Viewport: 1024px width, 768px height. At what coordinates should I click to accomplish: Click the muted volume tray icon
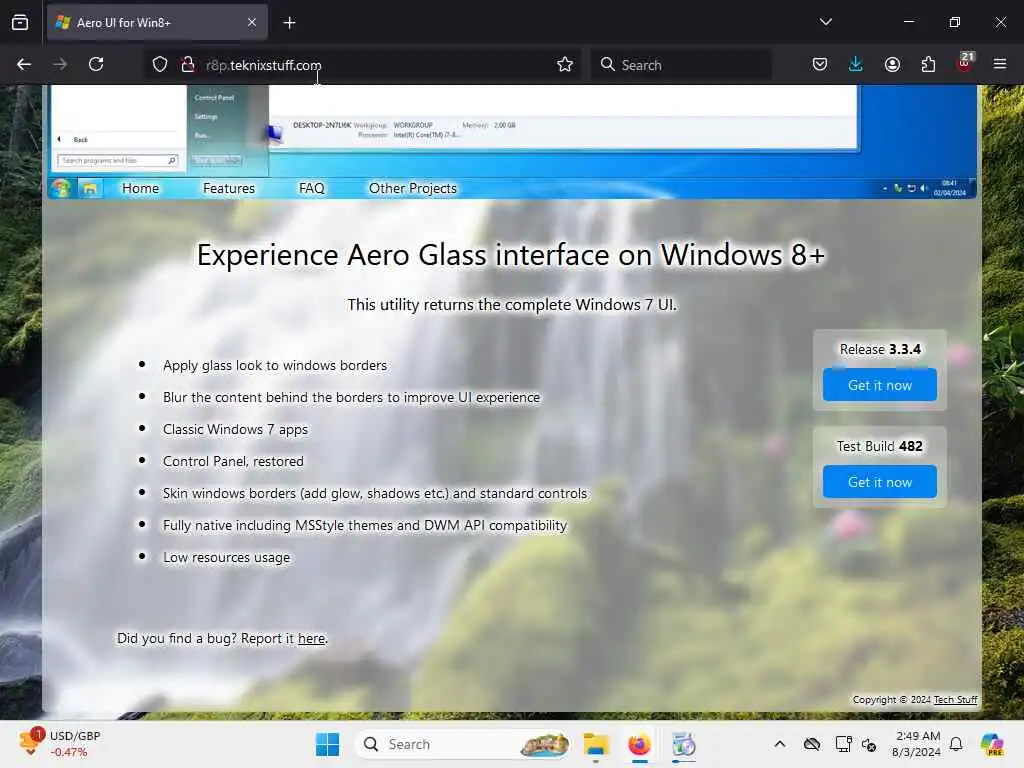click(x=869, y=744)
